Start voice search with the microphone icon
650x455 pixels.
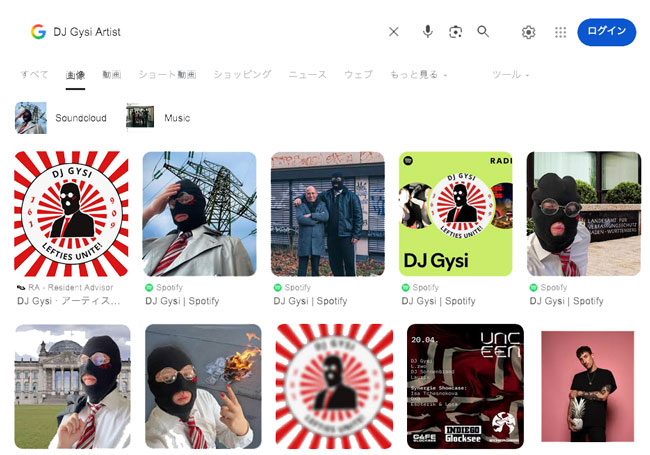click(427, 31)
